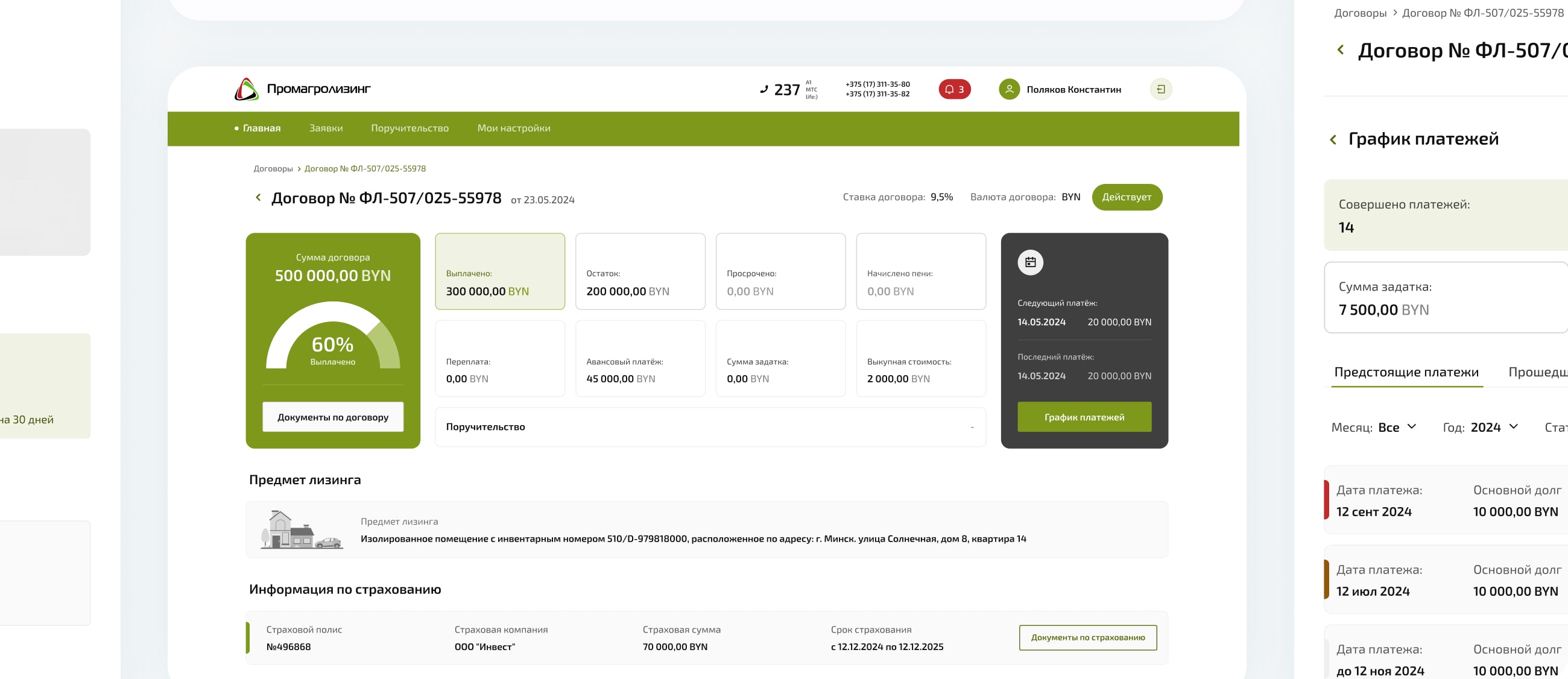Switch to Предстоящие платежи tab
The image size is (1568, 679).
[1406, 371]
